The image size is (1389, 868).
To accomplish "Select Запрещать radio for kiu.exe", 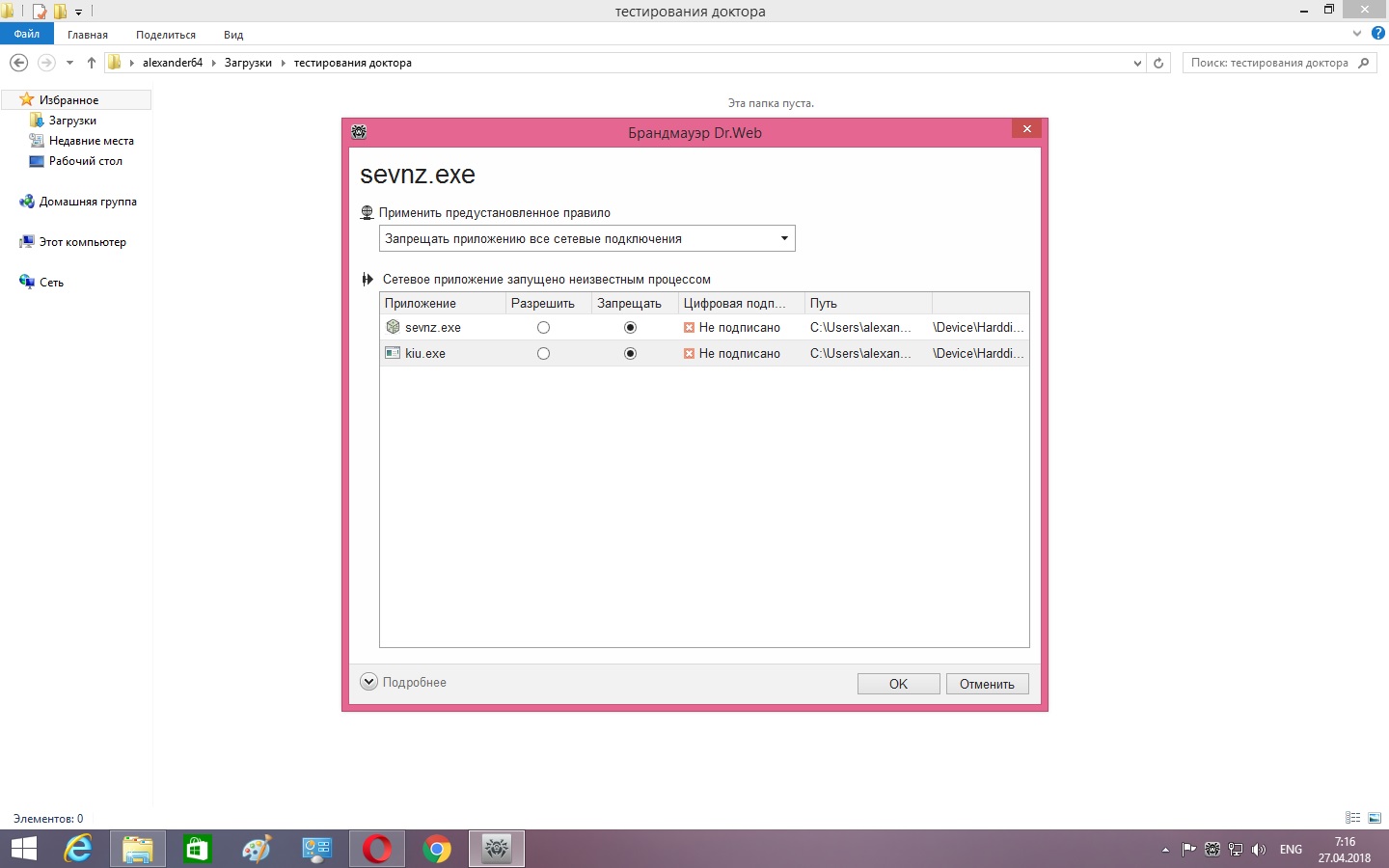I will click(x=630, y=354).
